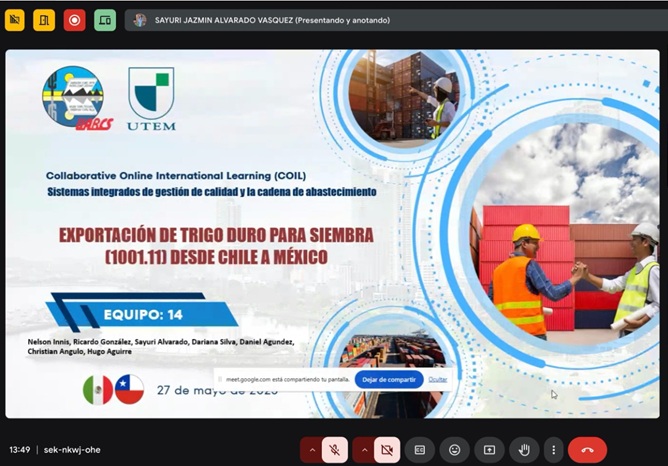Open the emoji reactions button
The width and height of the screenshot is (668, 466).
[455, 450]
